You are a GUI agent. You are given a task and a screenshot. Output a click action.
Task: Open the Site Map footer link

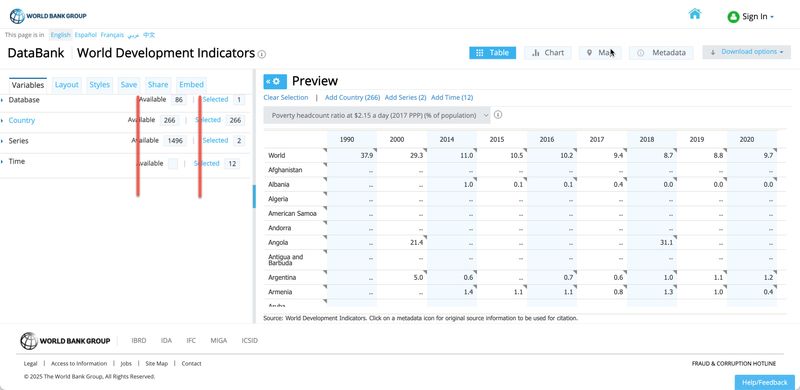(x=157, y=363)
